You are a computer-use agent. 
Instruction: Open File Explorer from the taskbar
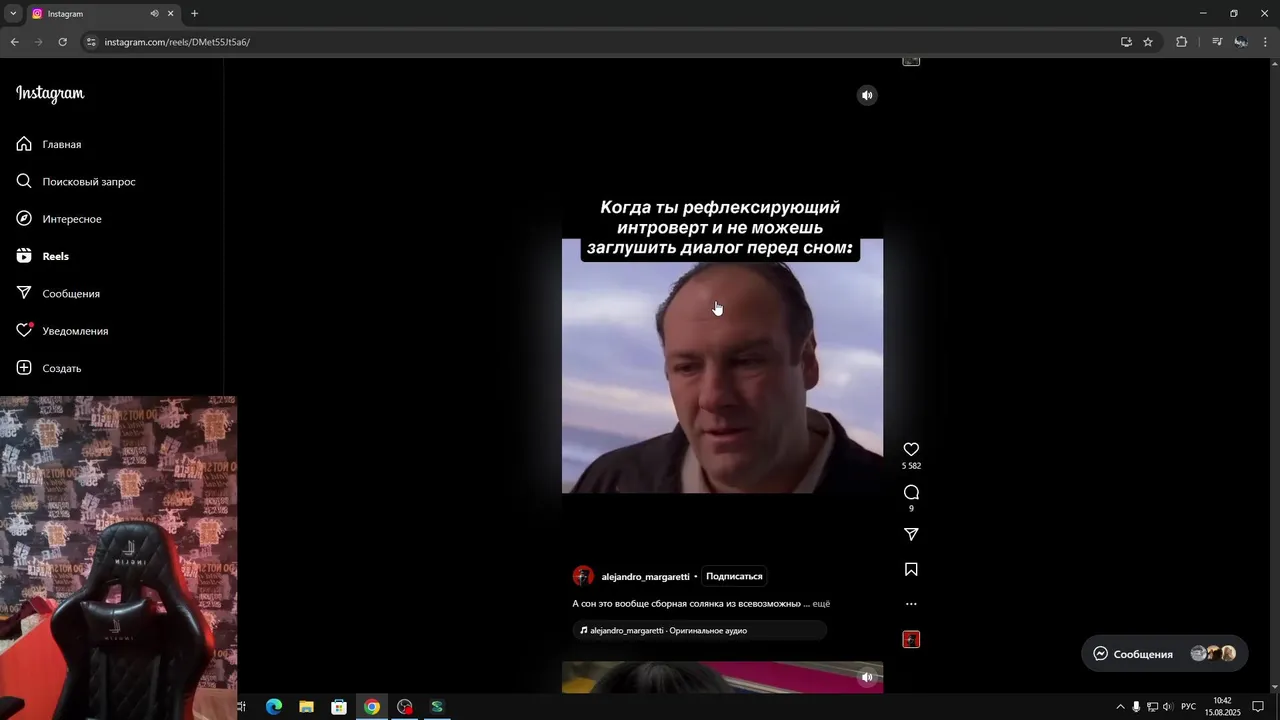306,706
